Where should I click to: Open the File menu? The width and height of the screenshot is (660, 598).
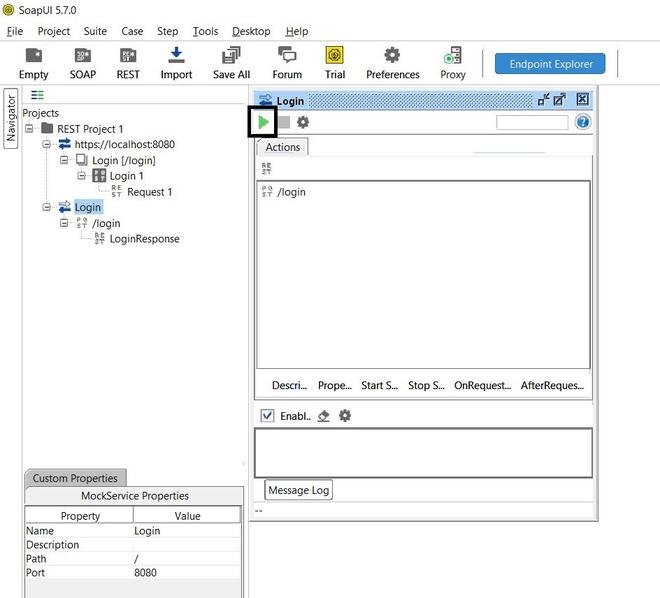[15, 32]
